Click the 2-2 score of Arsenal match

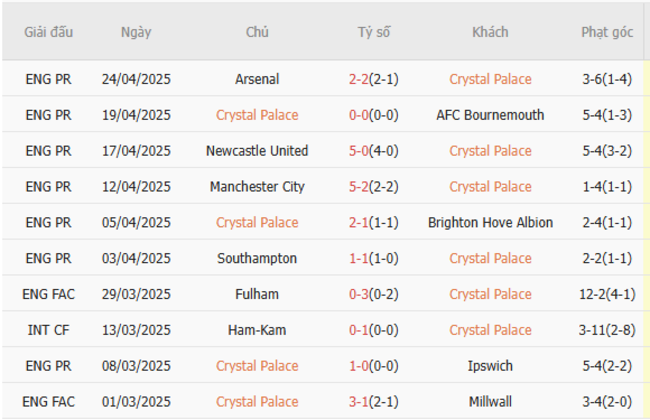tap(360, 79)
